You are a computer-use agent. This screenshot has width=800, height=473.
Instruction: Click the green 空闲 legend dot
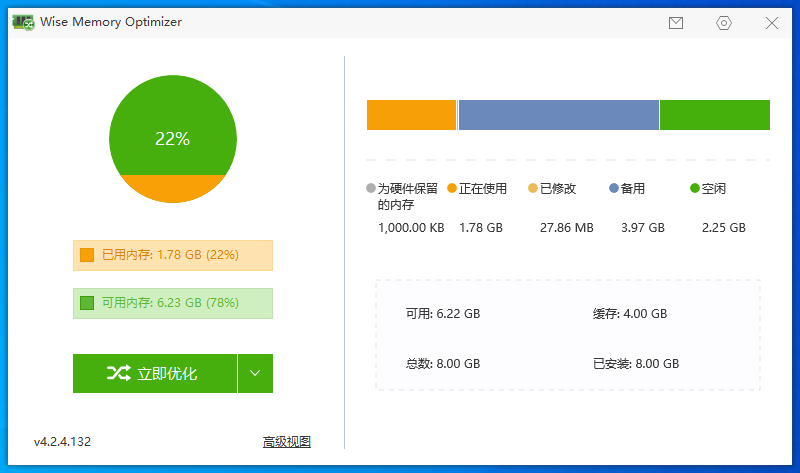pos(694,188)
